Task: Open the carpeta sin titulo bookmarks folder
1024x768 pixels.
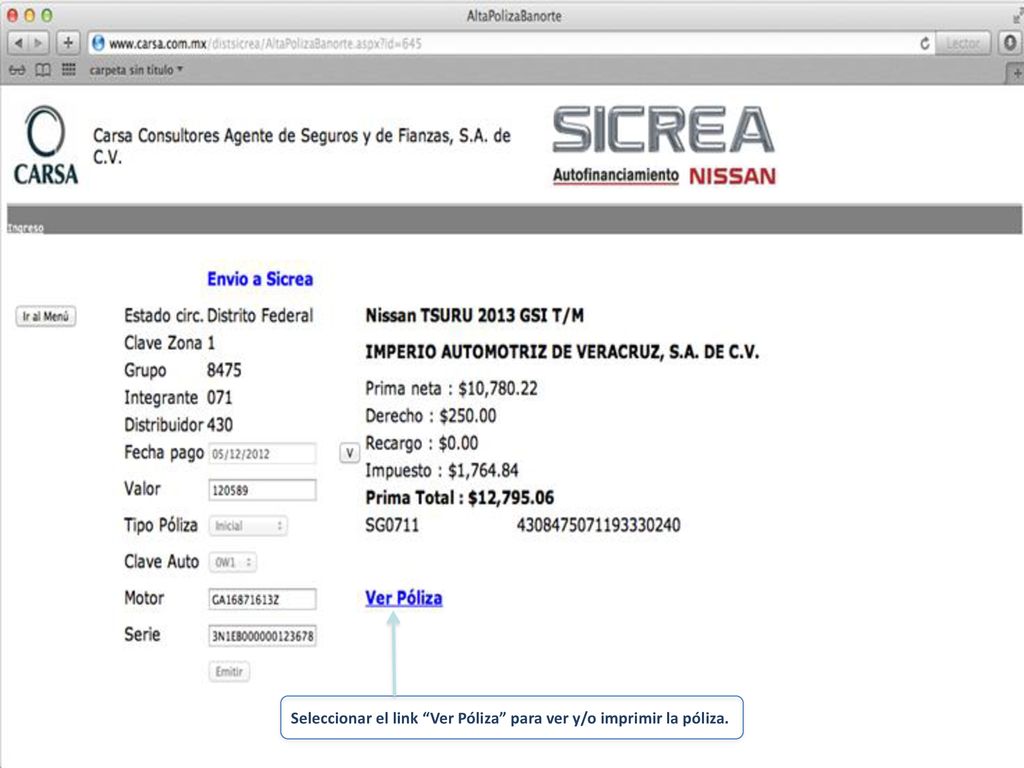Action: [136, 70]
